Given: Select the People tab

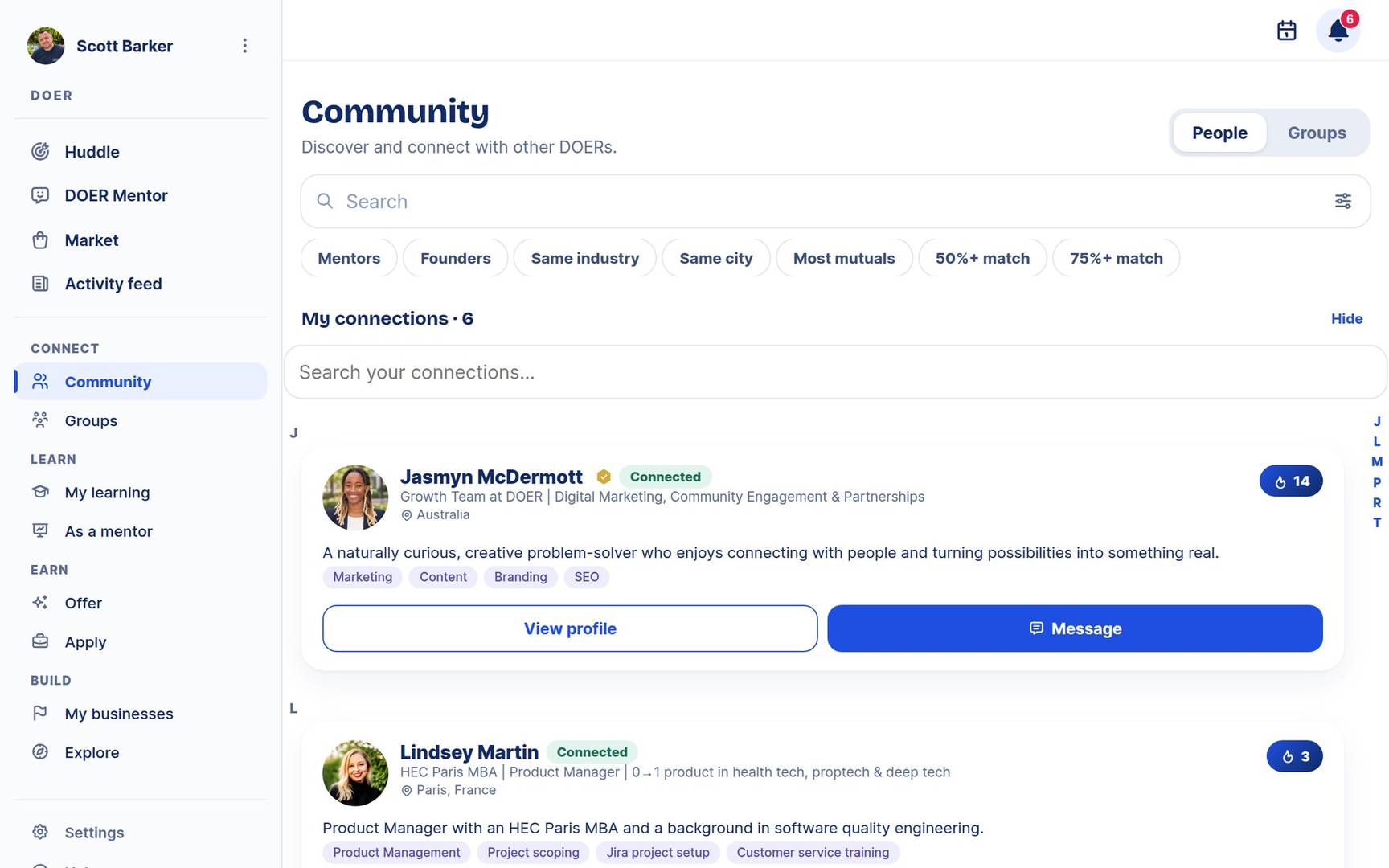Looking at the screenshot, I should (x=1219, y=133).
